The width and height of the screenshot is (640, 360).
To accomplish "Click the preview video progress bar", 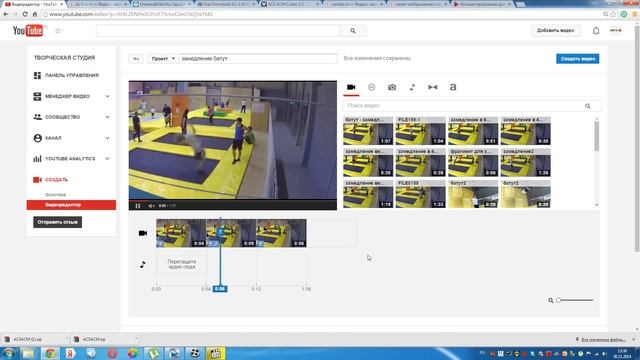I will 233,201.
